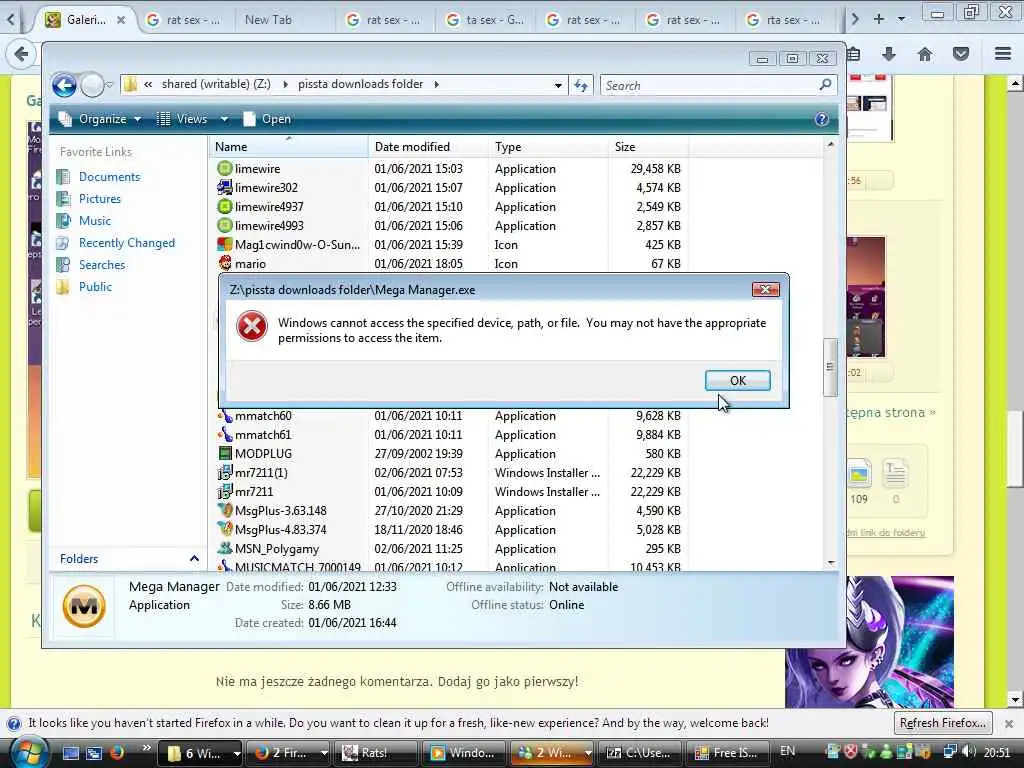This screenshot has height=768, width=1024.
Task: Click Open in the Explorer toolbar
Action: [x=267, y=119]
